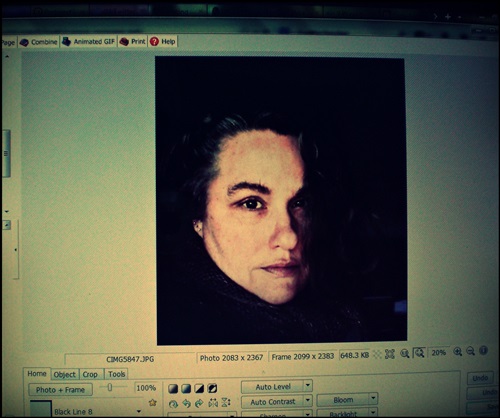Click the 100% frame size field
The image size is (500, 418).
[x=146, y=388]
